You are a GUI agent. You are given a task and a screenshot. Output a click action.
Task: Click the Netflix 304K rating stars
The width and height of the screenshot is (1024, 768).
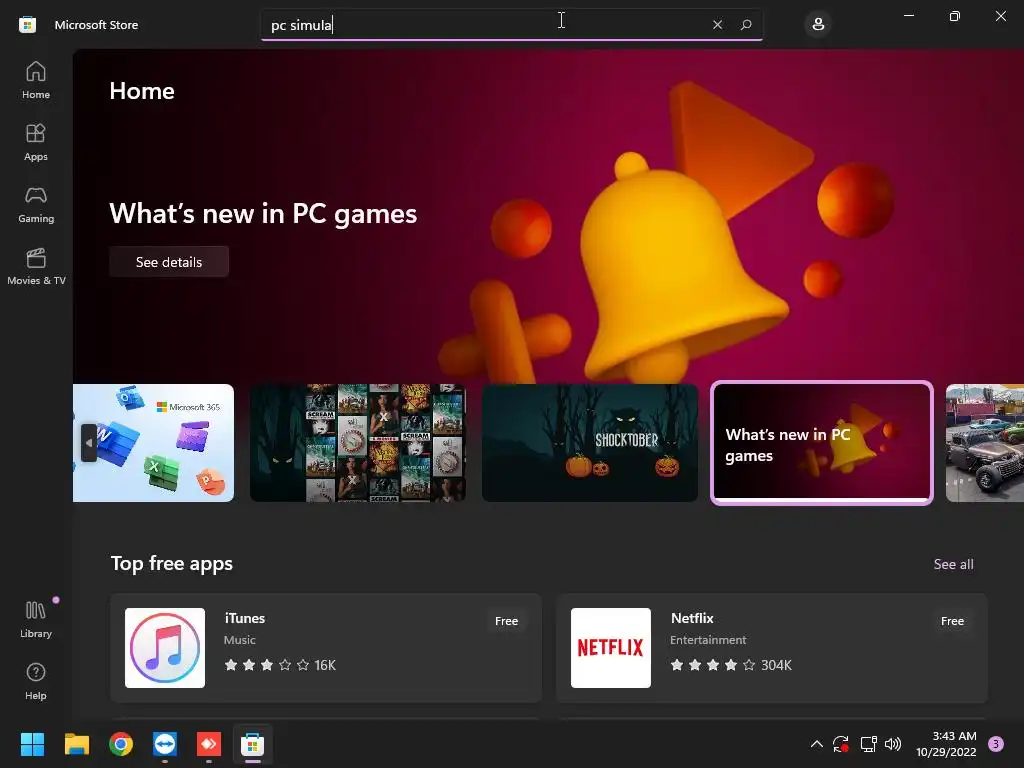(x=731, y=665)
